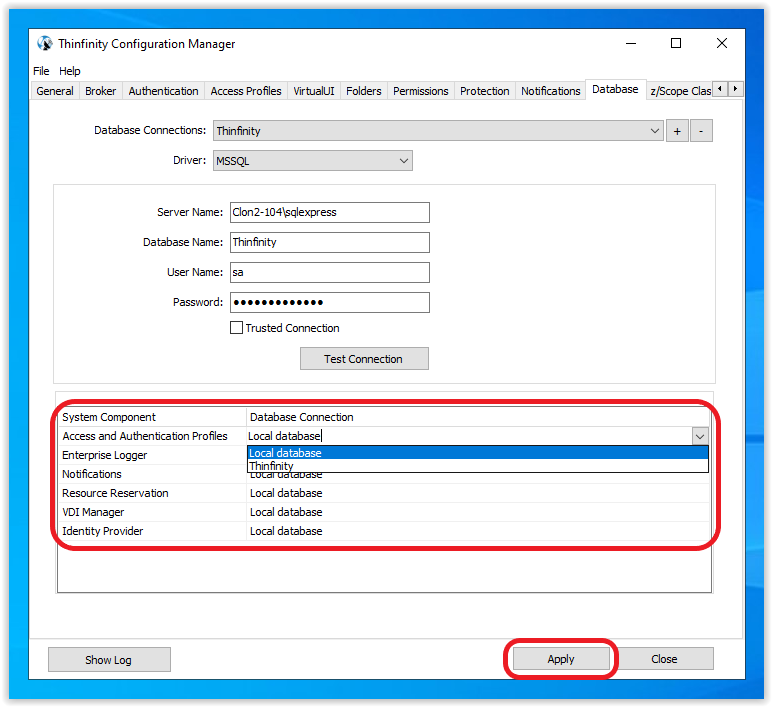Switch to the Folders tab
The image size is (772, 707).
click(363, 91)
